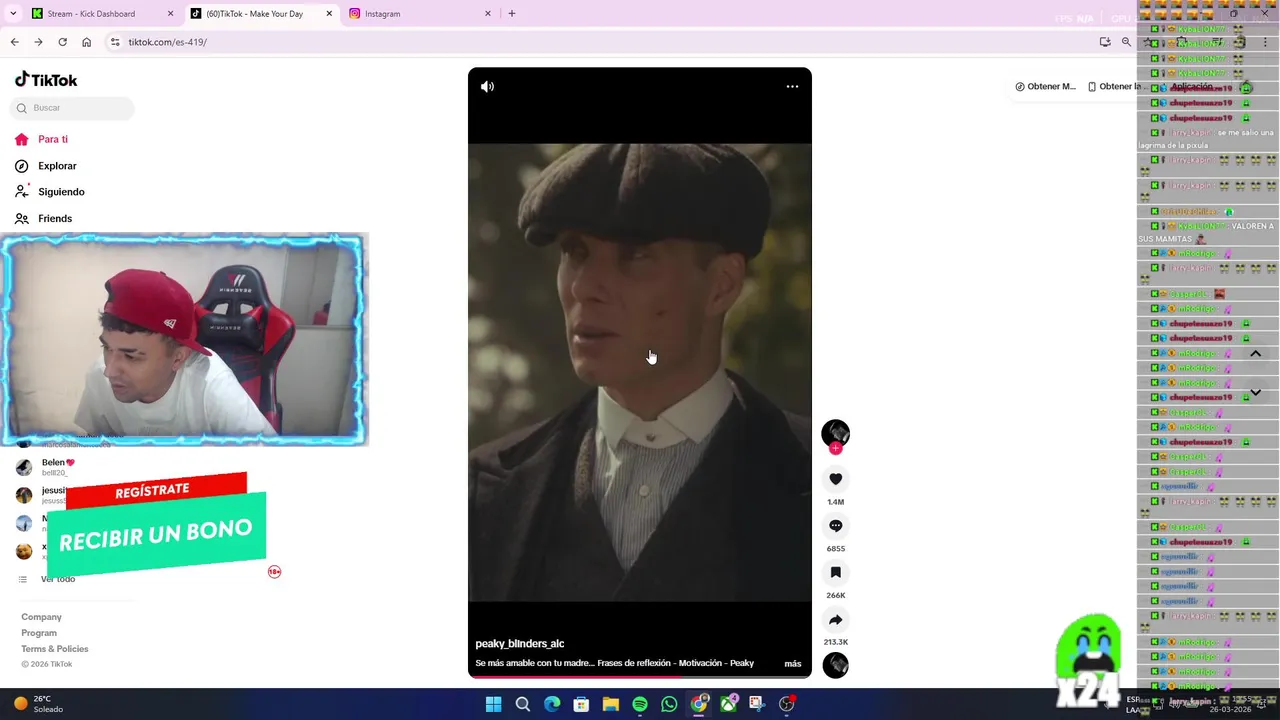The image size is (1280, 720).
Task: Follow the creator with the red plus badge
Action: pos(835,448)
